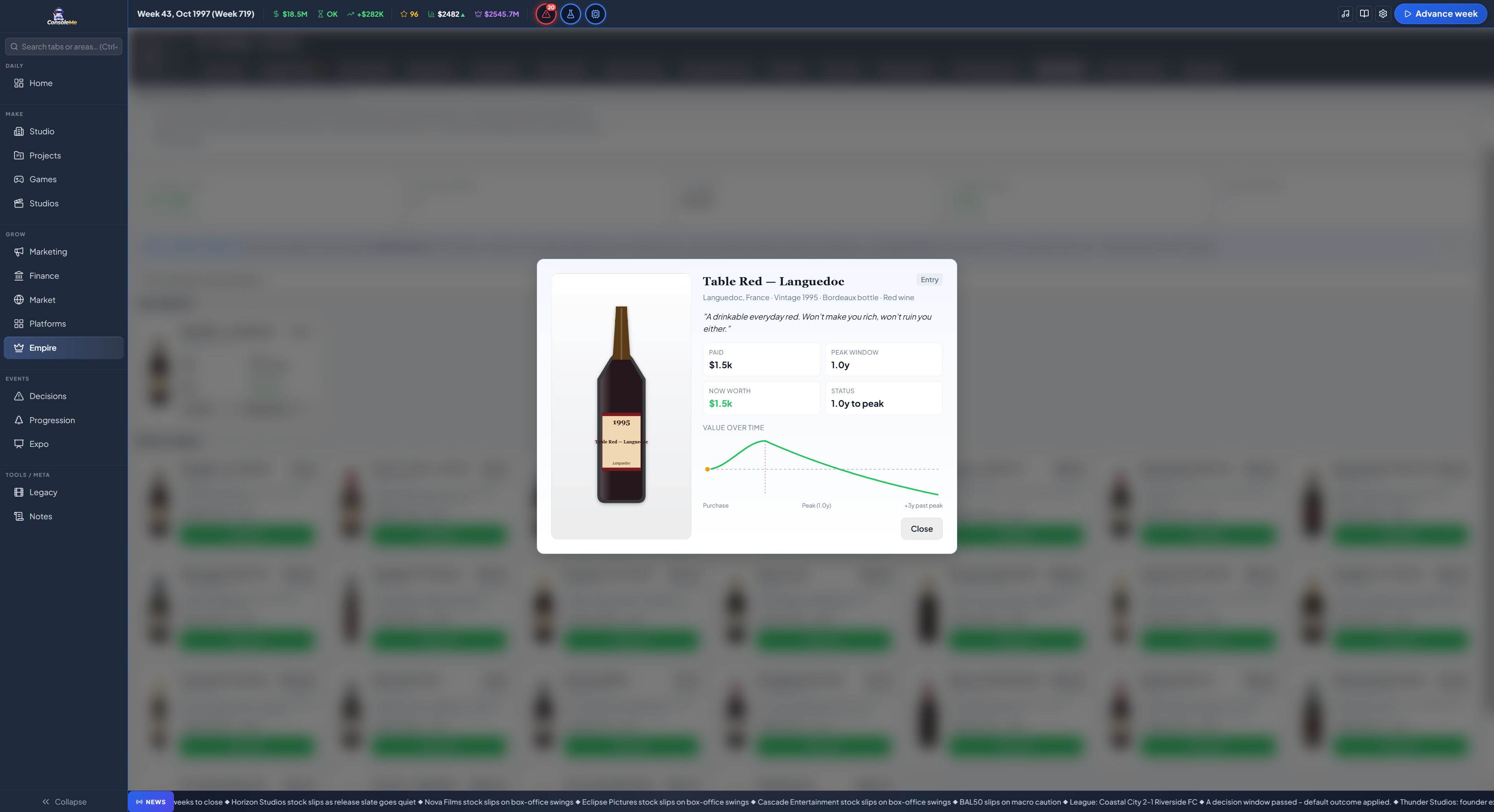This screenshot has width=1494, height=812.
Task: Open the music note audio icon
Action: [1346, 14]
